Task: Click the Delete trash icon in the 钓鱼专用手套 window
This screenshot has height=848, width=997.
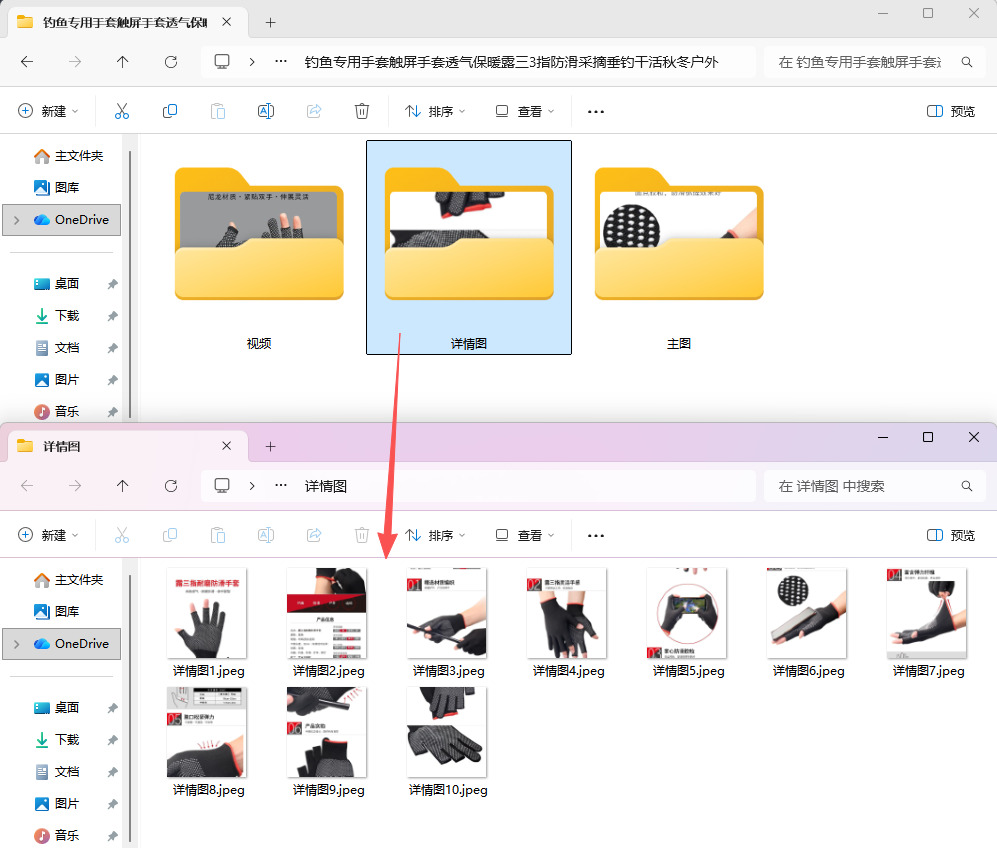Action: click(x=362, y=111)
